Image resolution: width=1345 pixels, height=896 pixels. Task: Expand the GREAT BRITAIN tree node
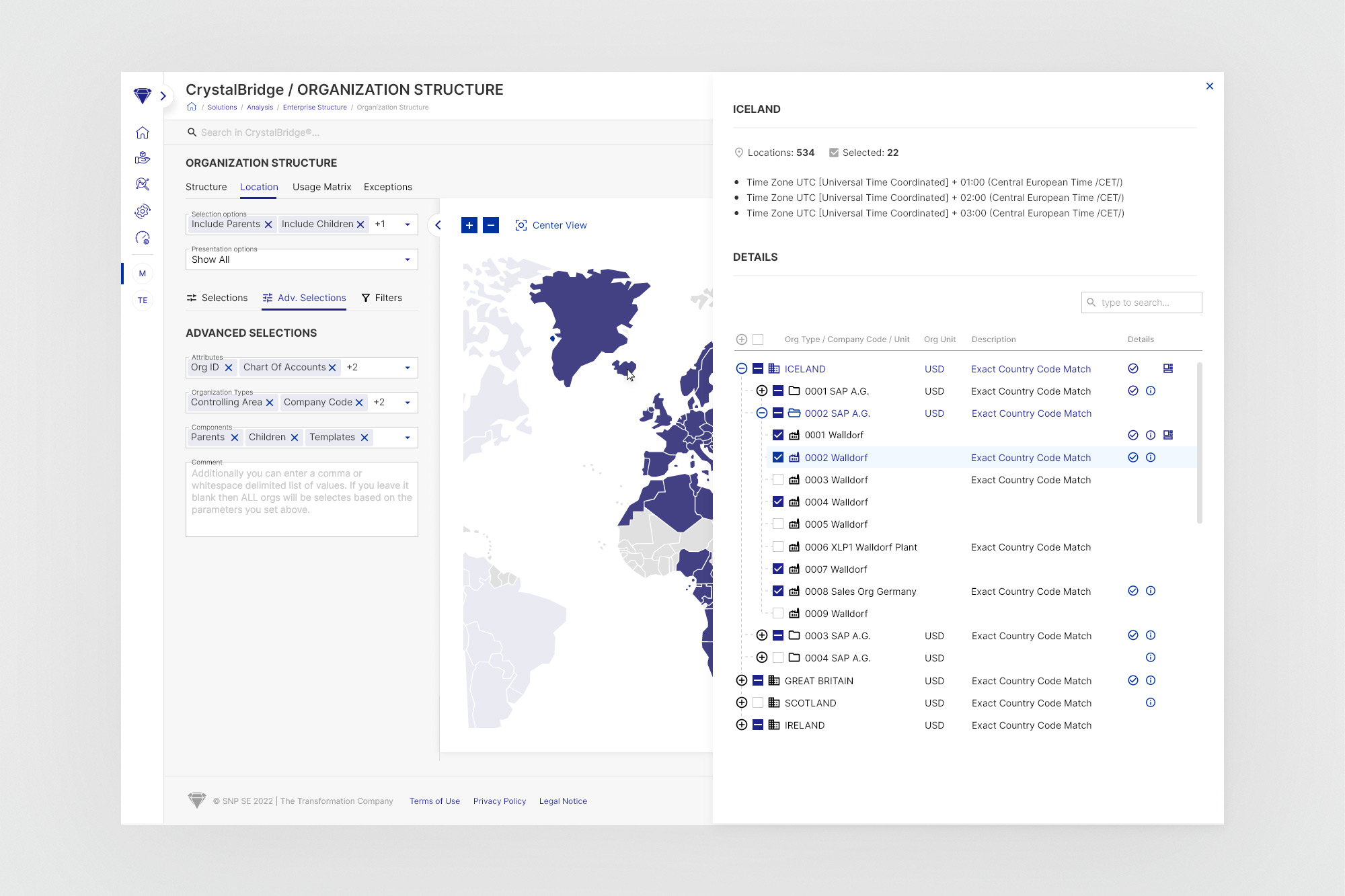(742, 680)
